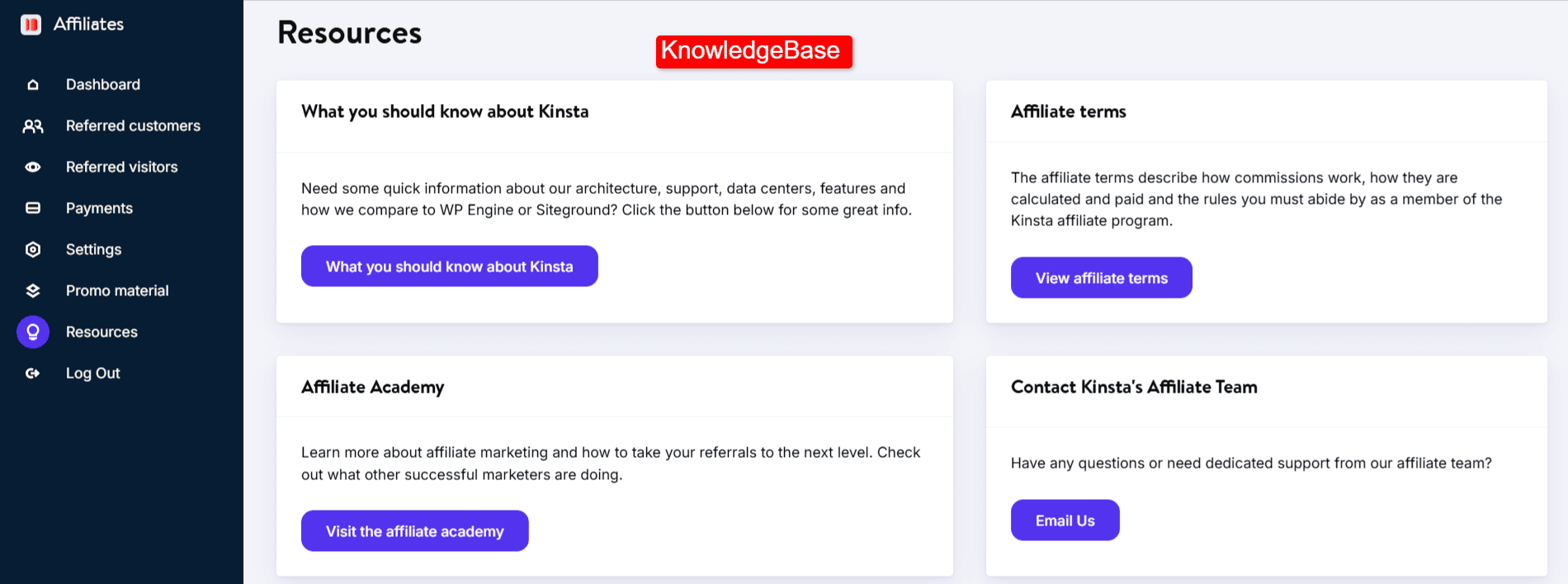Select the Referred visitors eye icon
Viewport: 1568px width, 584px height.
pos(33,167)
